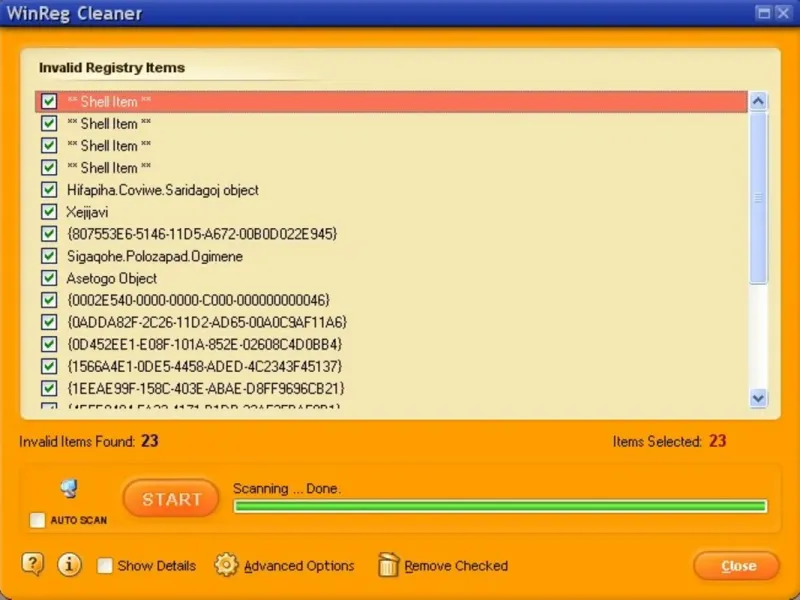Image resolution: width=800 pixels, height=600 pixels.
Task: Click the Advanced Options link
Action: 299,566
